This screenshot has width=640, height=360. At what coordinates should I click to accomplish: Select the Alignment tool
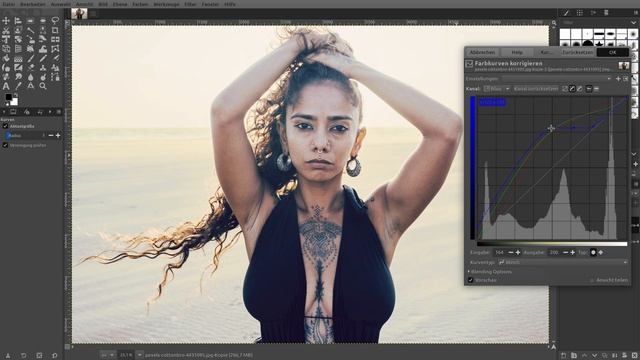[x=18, y=20]
